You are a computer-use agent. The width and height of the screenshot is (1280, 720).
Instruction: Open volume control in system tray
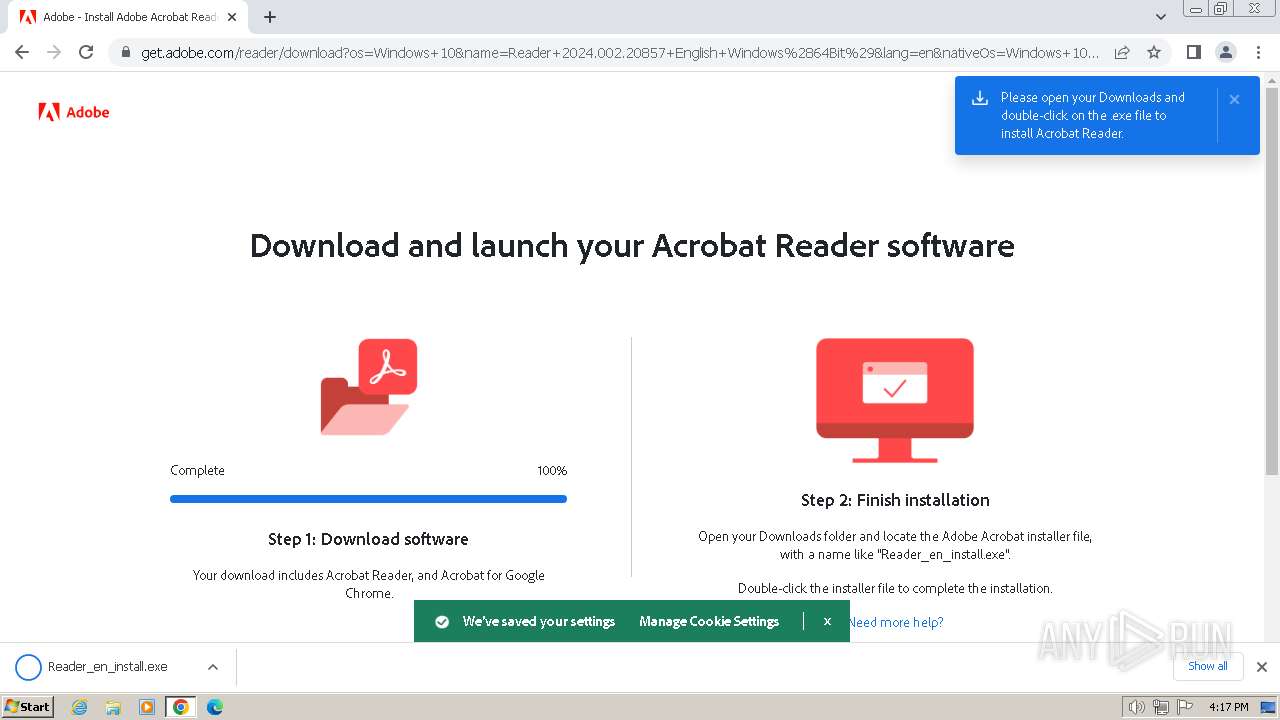point(1136,707)
